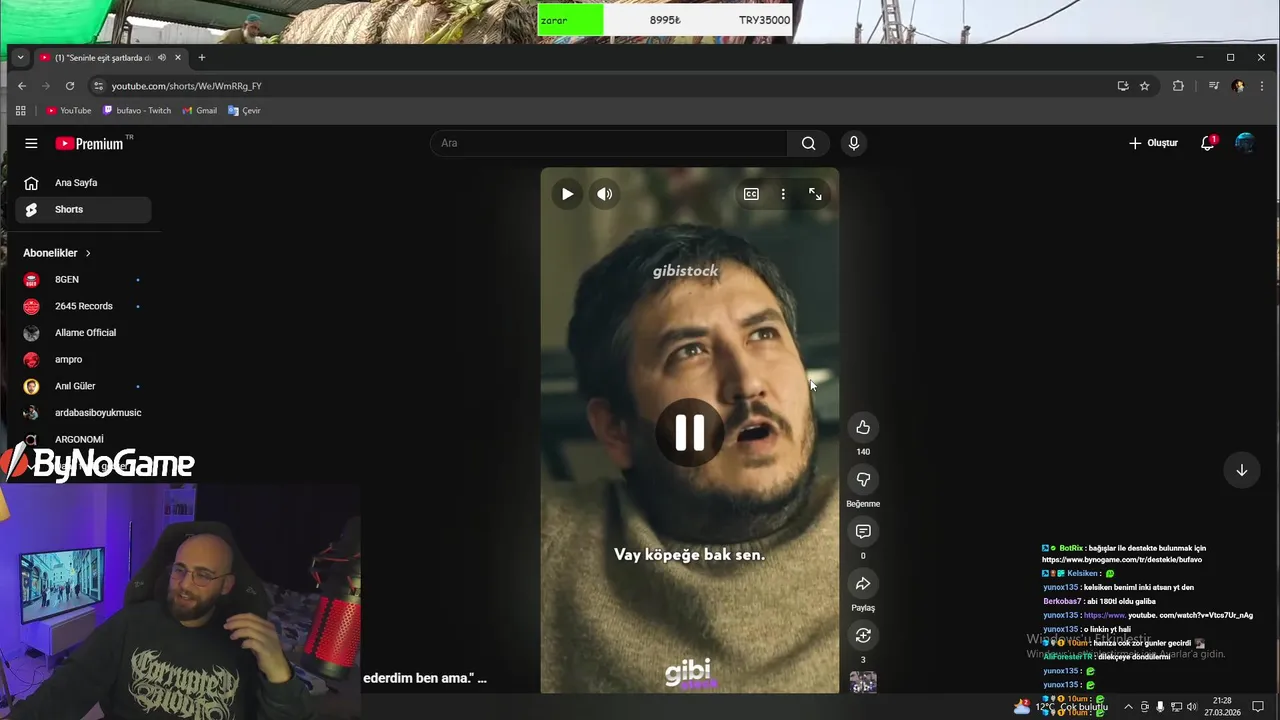The height and width of the screenshot is (720, 1280).
Task: Show hidden tray icons chevron
Action: pos(1128,707)
